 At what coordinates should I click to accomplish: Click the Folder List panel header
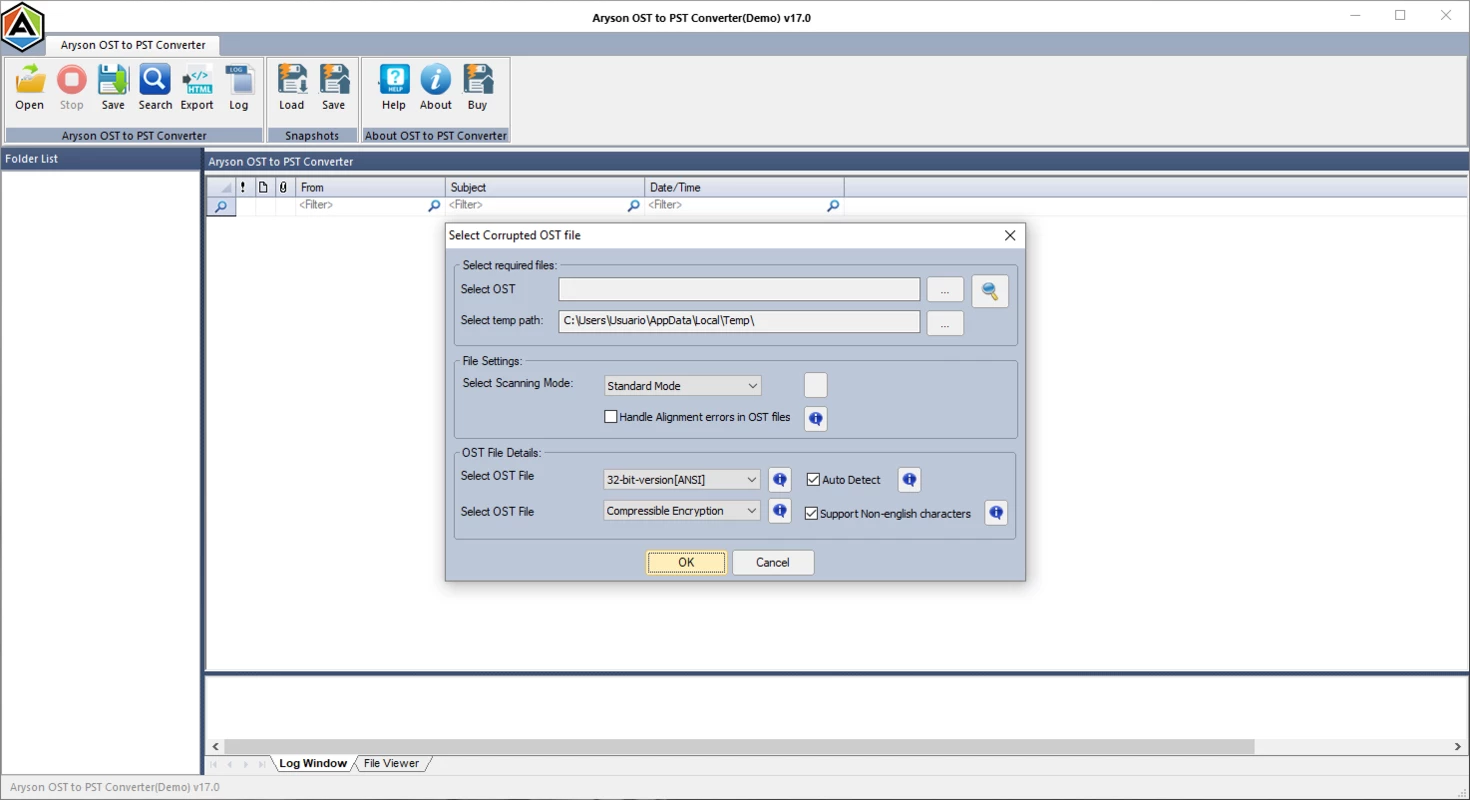101,159
